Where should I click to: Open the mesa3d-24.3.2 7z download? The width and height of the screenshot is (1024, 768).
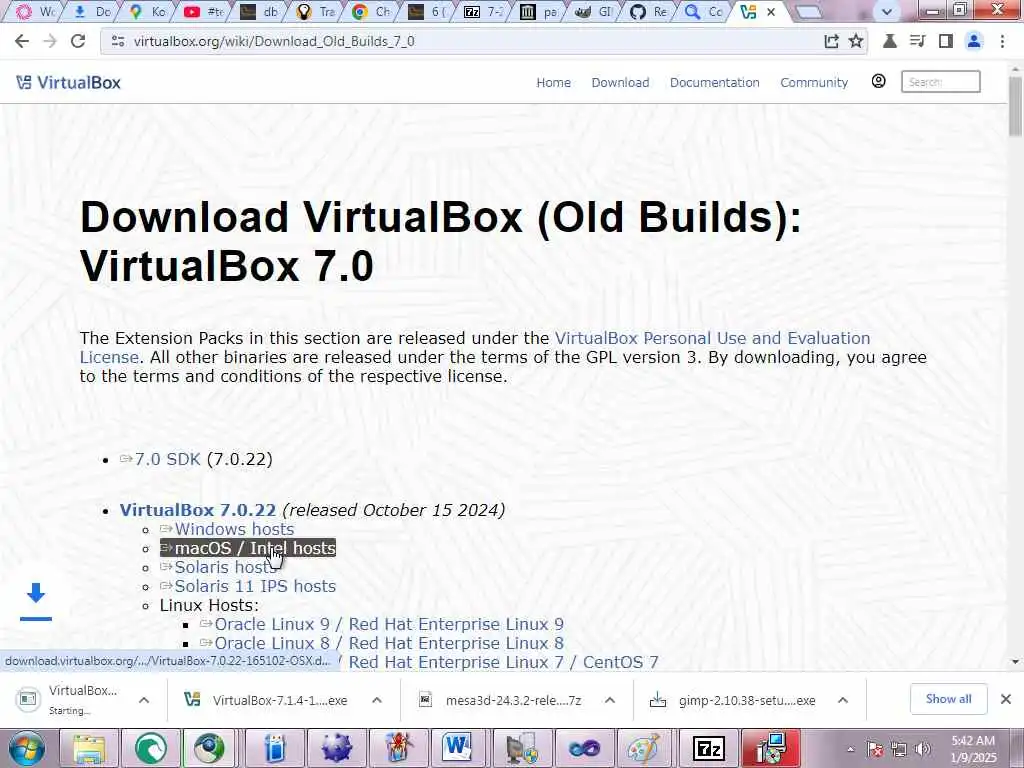(502, 700)
